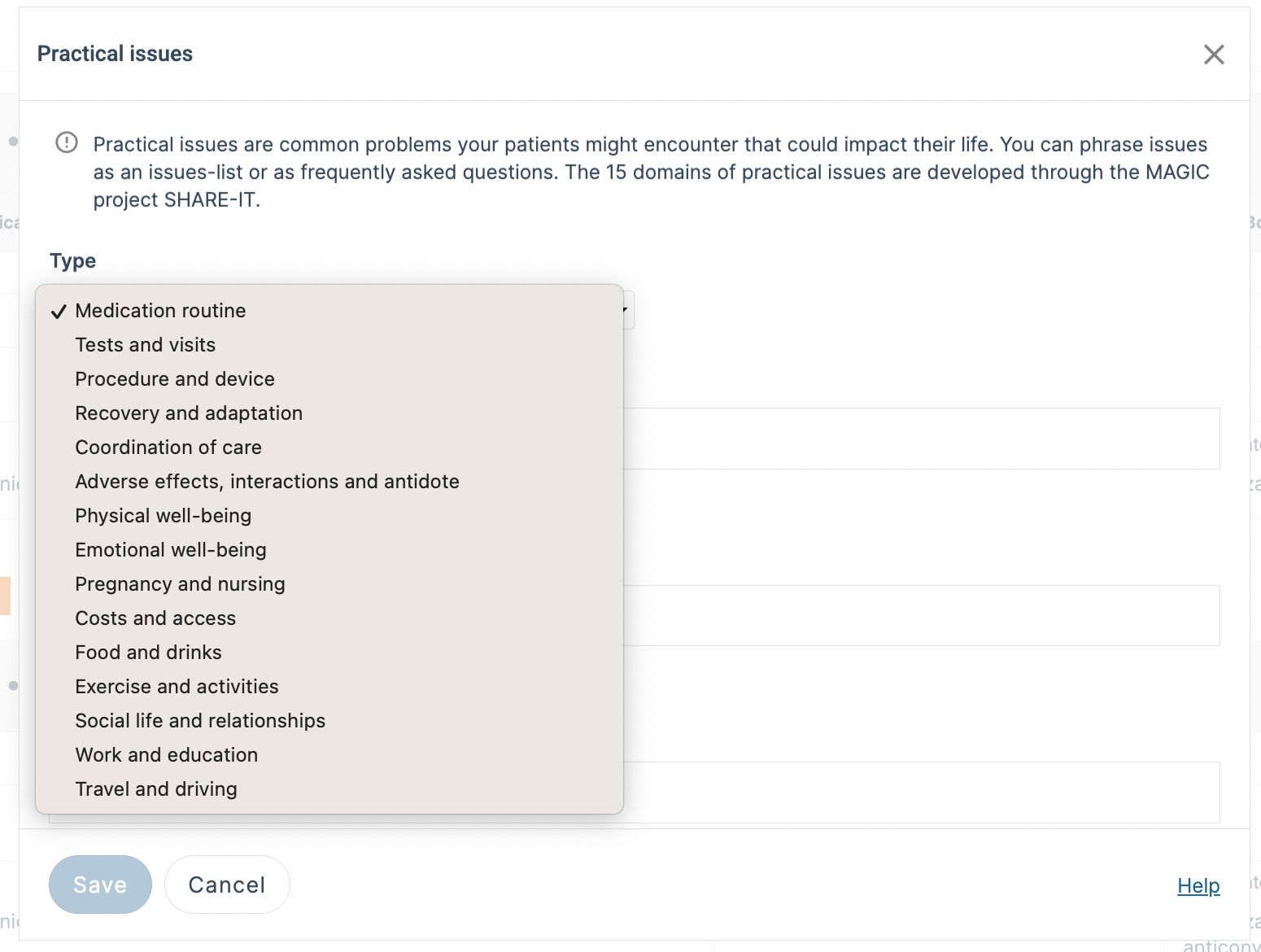Click the Save button
Screen dimensions: 1261x952
(x=100, y=884)
